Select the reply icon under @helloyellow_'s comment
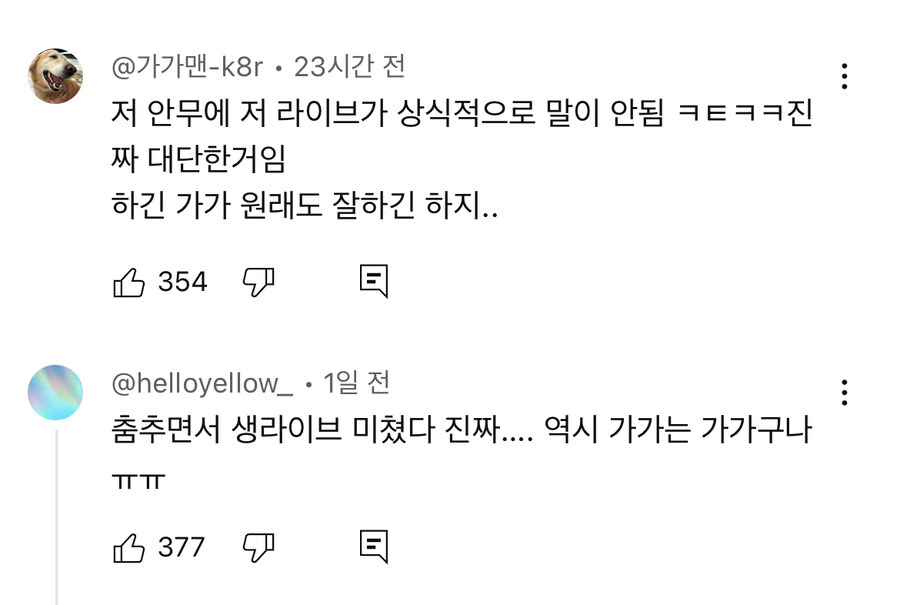This screenshot has width=900, height=605. pyautogui.click(x=375, y=548)
